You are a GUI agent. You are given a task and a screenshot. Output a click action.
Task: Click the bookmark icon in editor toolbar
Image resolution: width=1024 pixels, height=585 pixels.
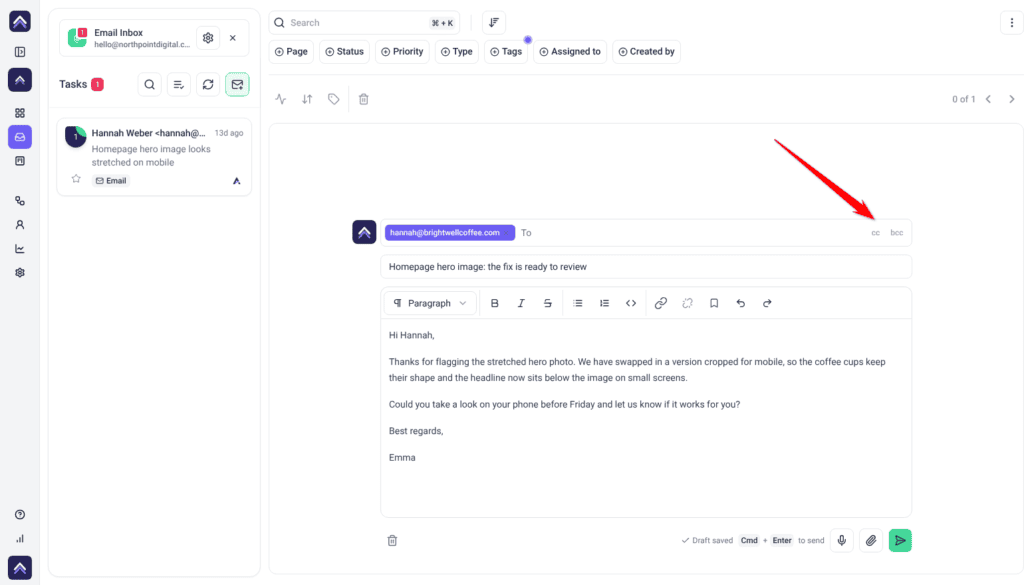pyautogui.click(x=714, y=303)
